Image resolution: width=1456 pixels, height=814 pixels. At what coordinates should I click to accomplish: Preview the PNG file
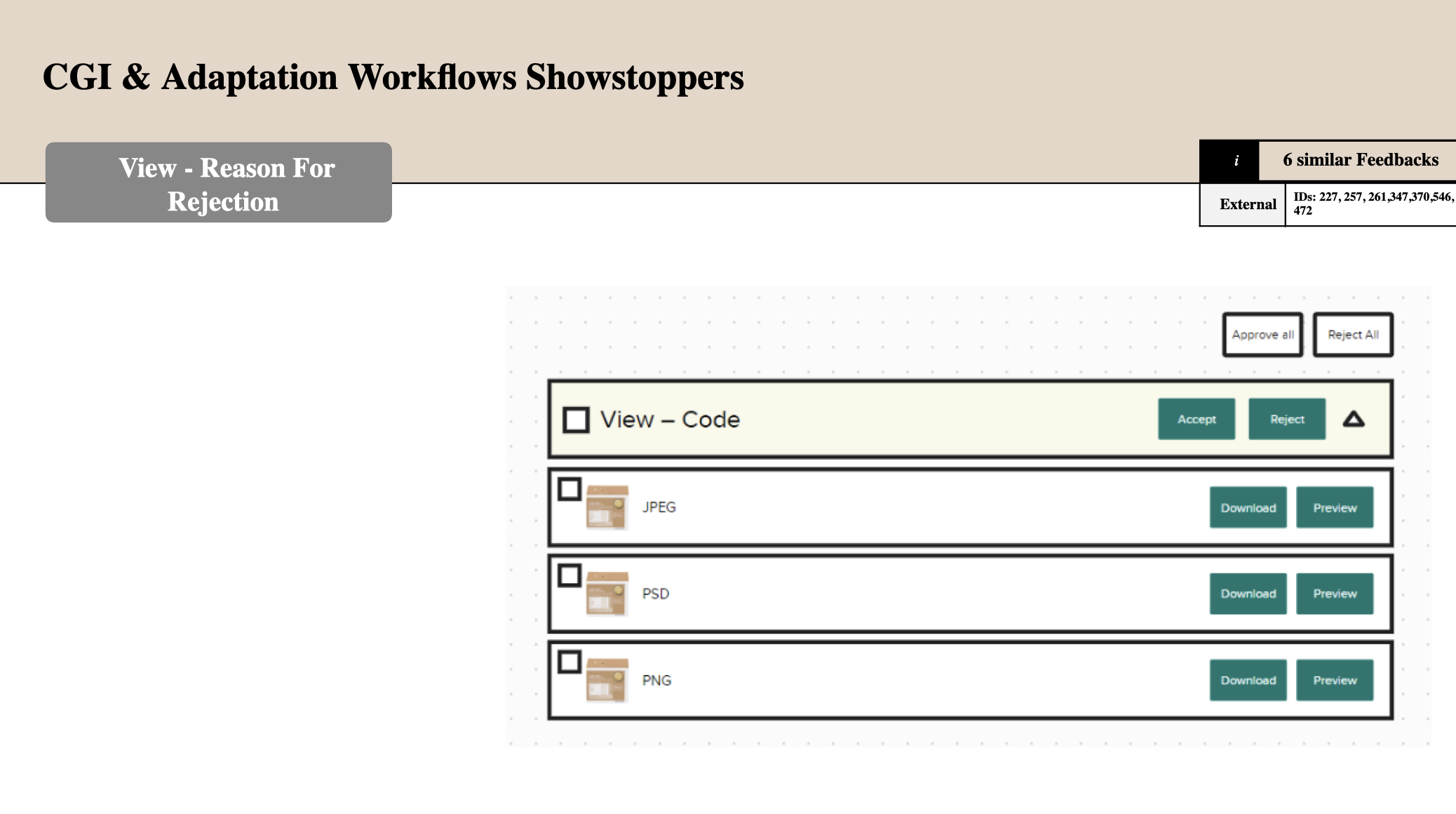pos(1334,680)
